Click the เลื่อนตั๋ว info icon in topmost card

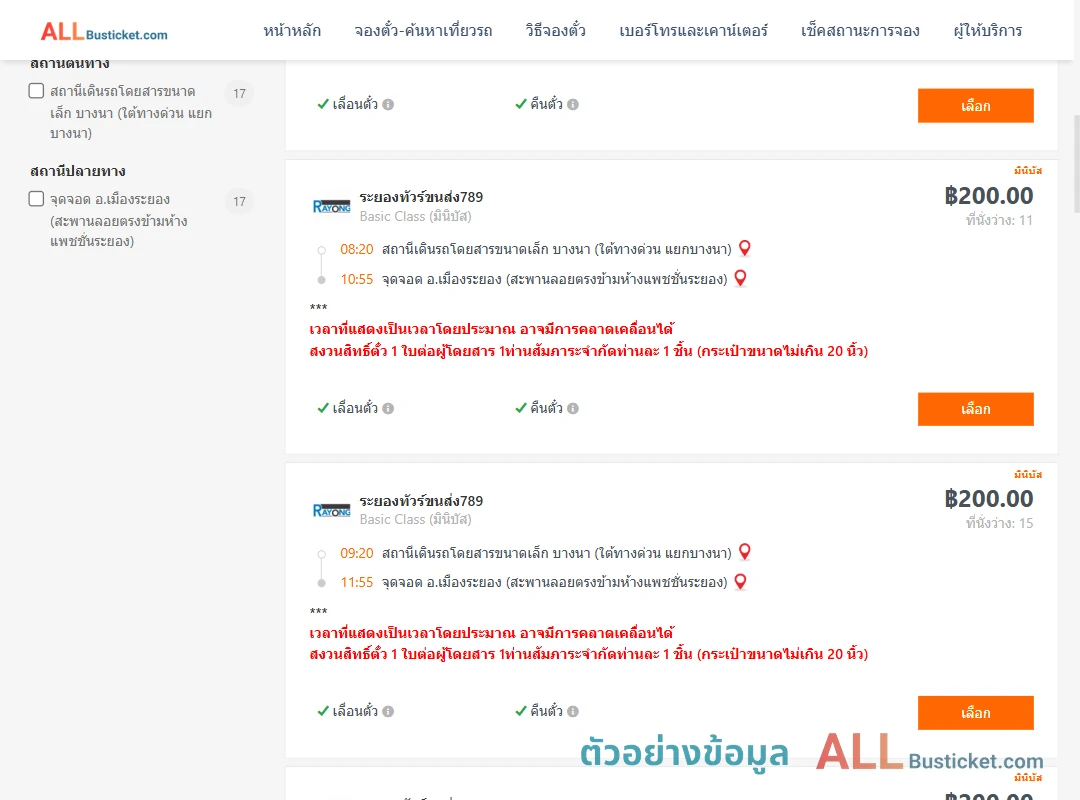(388, 105)
